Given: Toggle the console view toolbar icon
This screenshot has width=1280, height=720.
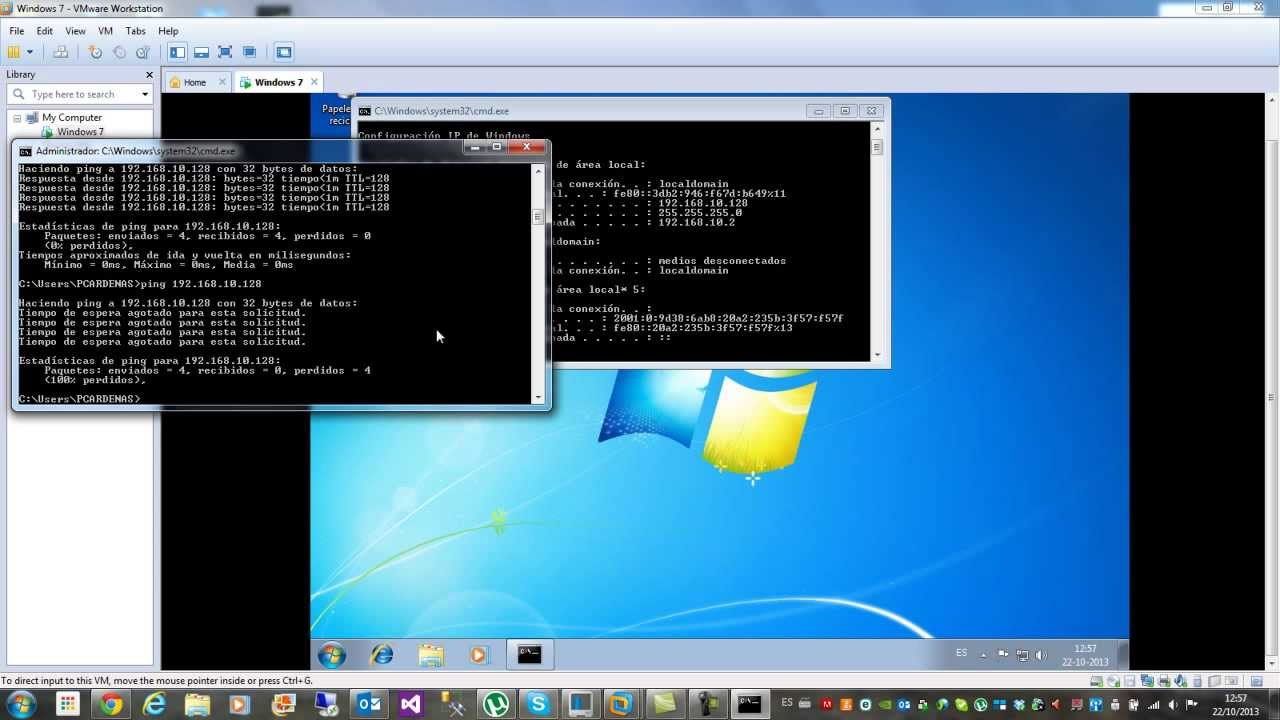Looking at the screenshot, I should tap(284, 52).
